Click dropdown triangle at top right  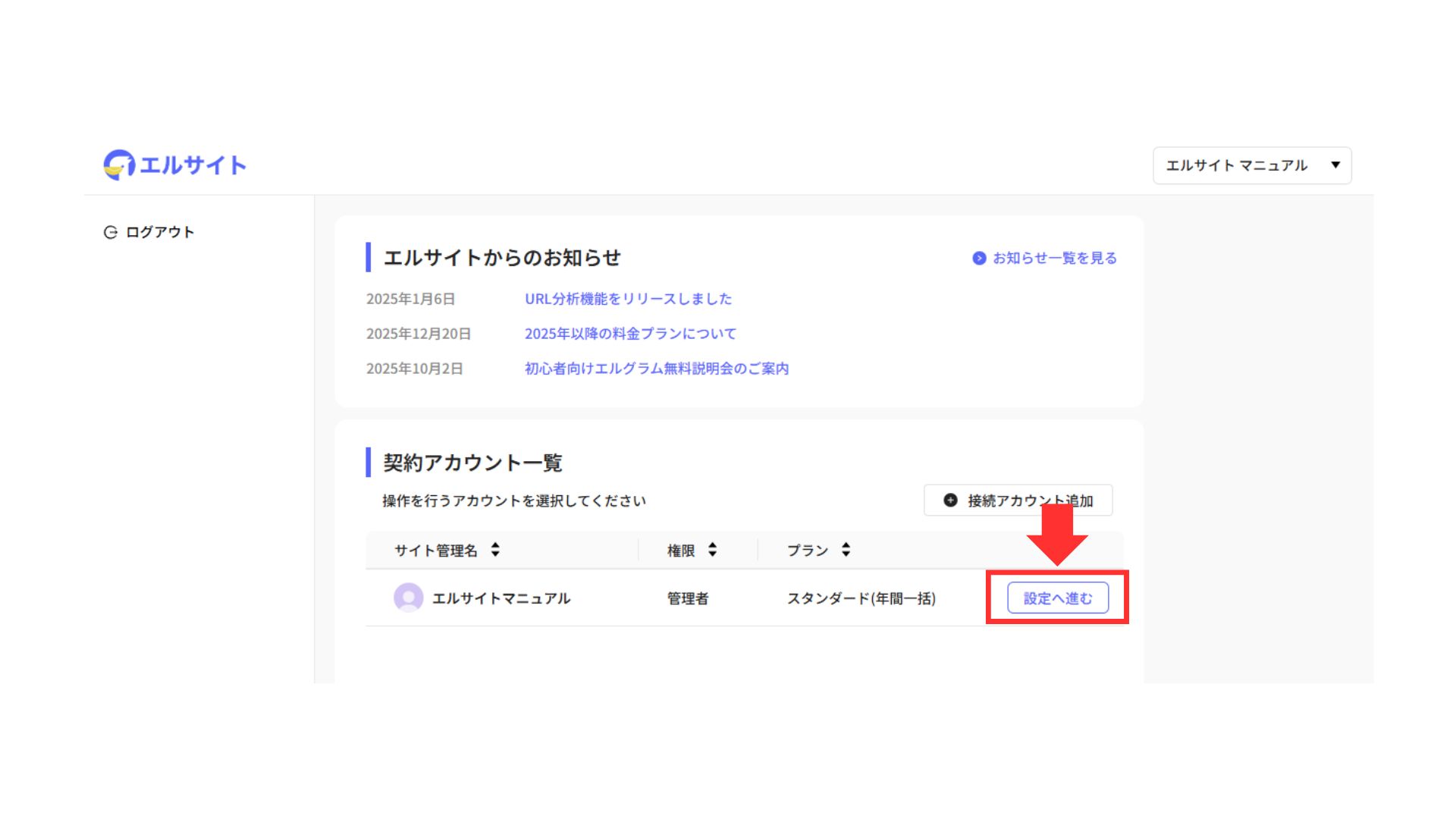[1335, 165]
